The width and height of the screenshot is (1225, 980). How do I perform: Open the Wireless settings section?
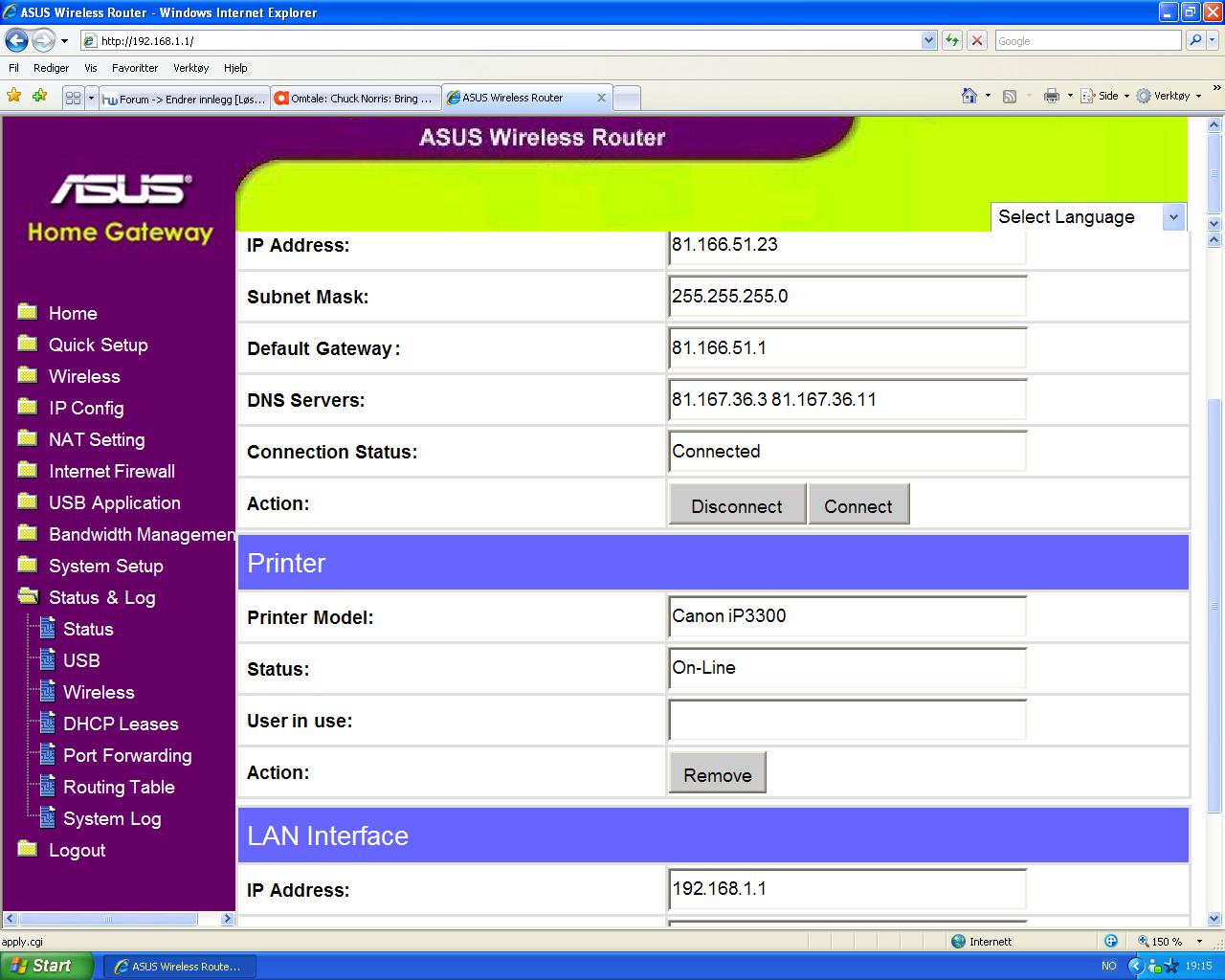point(84,376)
